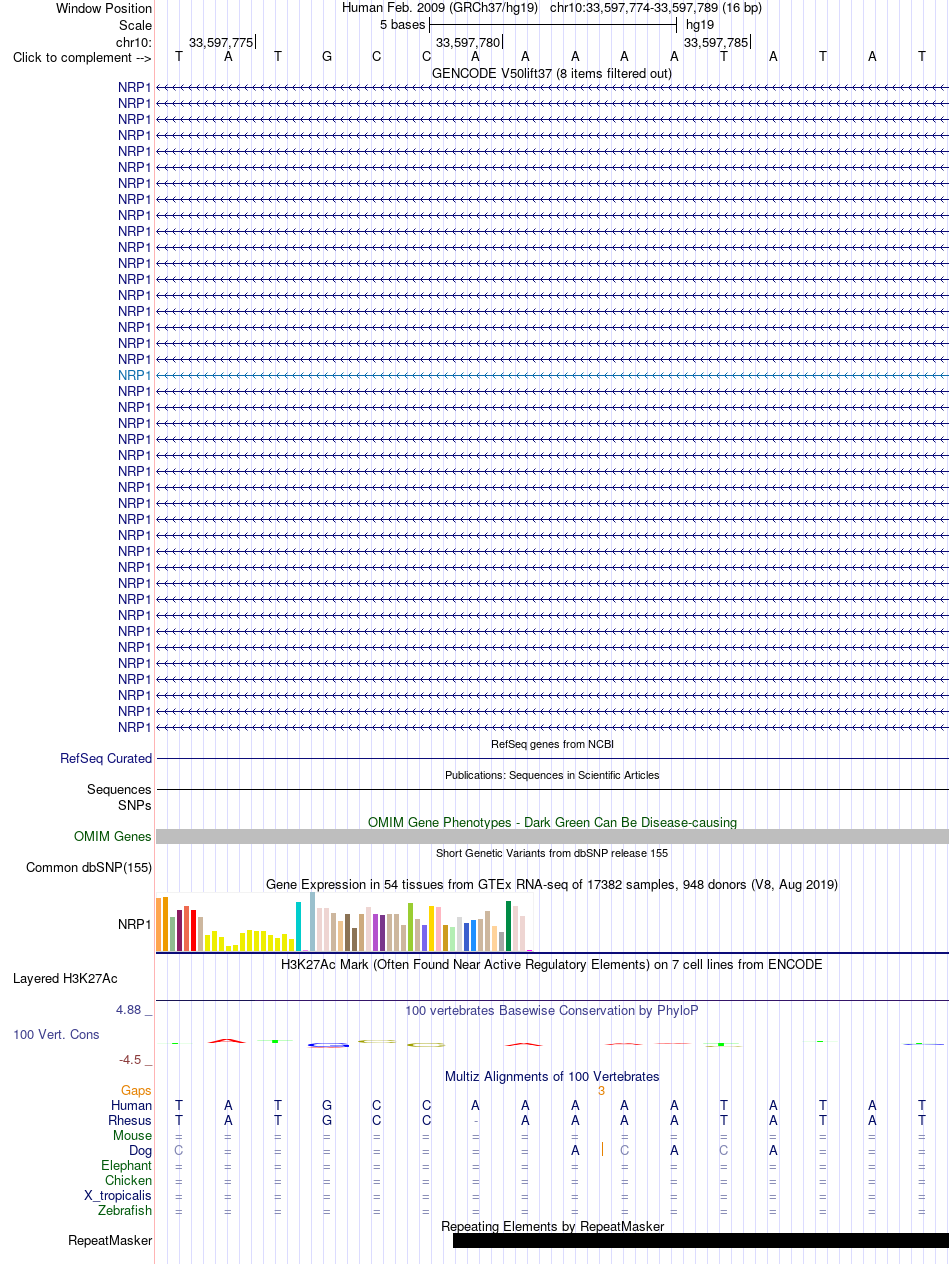
Task: Click the GENCODE V50lift37 track title
Action: 552,73
